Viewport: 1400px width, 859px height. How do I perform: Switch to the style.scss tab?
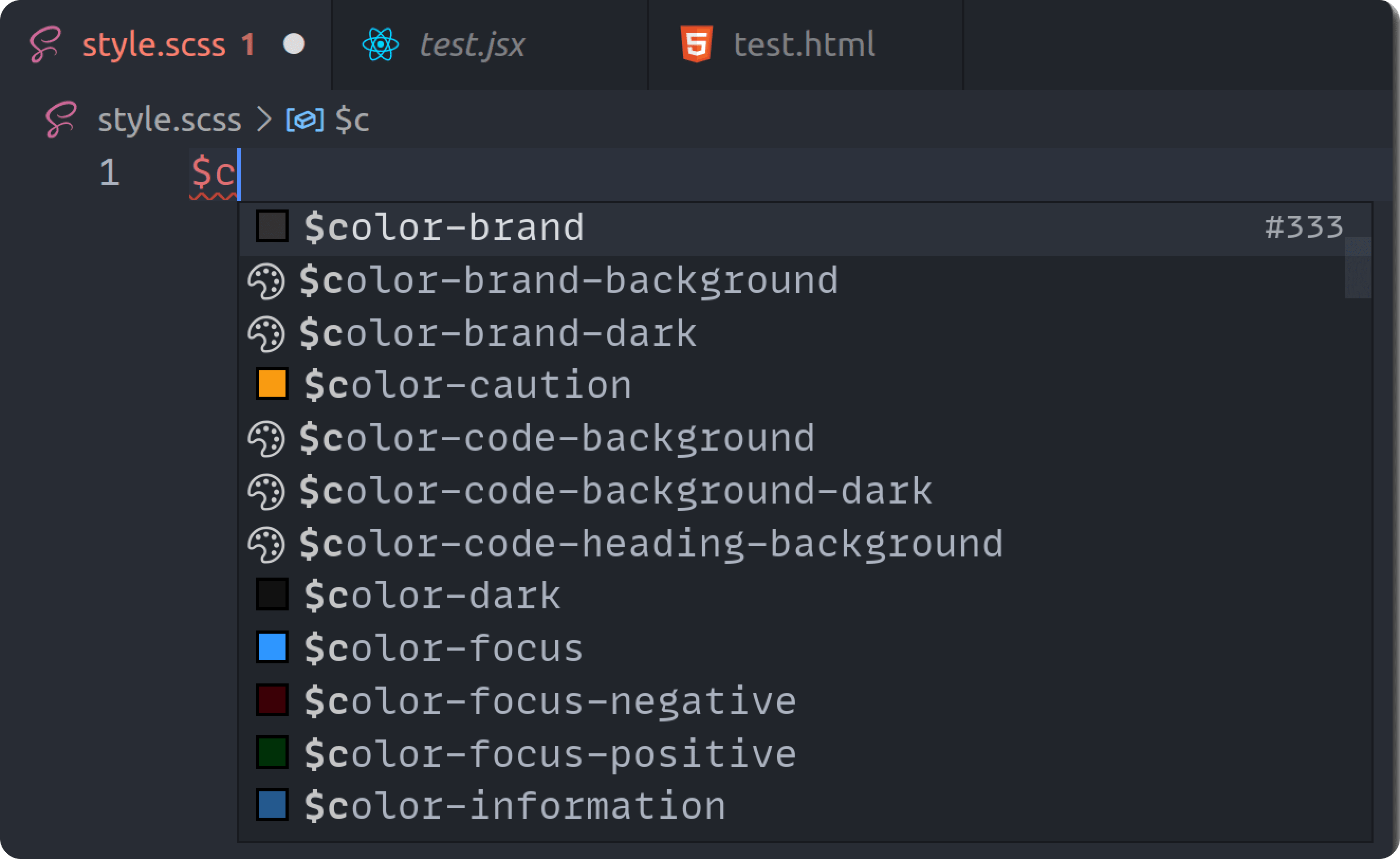pos(166,44)
